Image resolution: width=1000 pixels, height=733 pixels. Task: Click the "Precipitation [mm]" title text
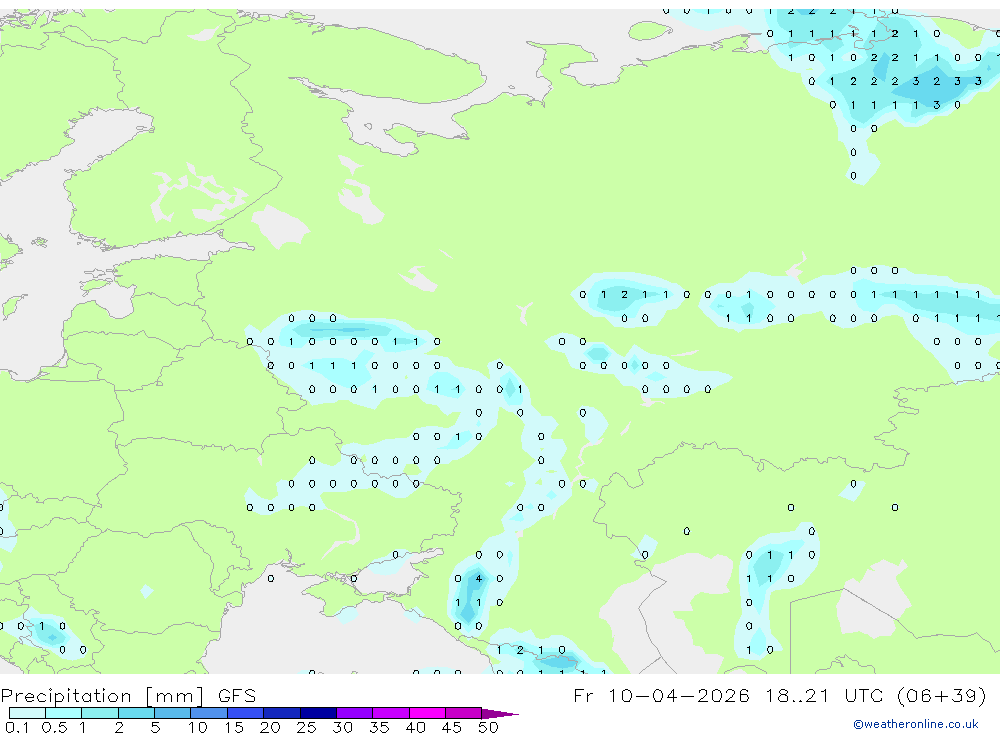point(102,696)
